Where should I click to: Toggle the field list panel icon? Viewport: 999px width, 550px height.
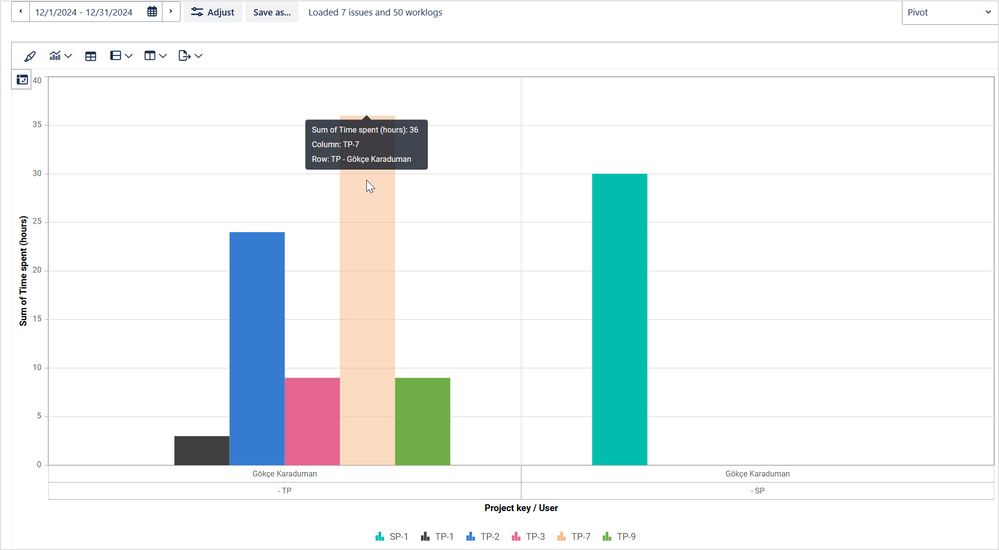(22, 80)
